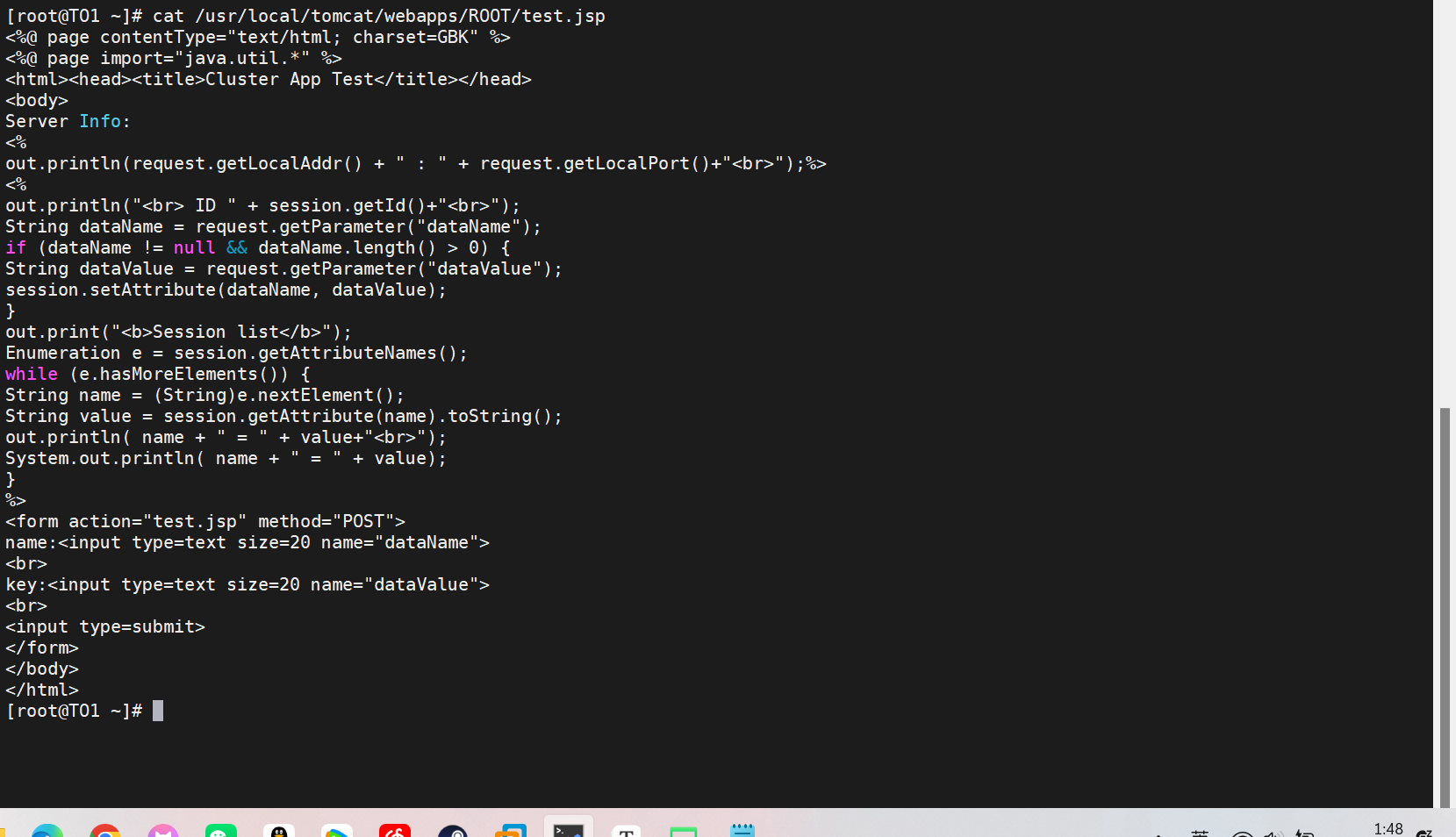This screenshot has height=837, width=1456.
Task: Click the pink 'while' keyword
Action: pos(32,374)
